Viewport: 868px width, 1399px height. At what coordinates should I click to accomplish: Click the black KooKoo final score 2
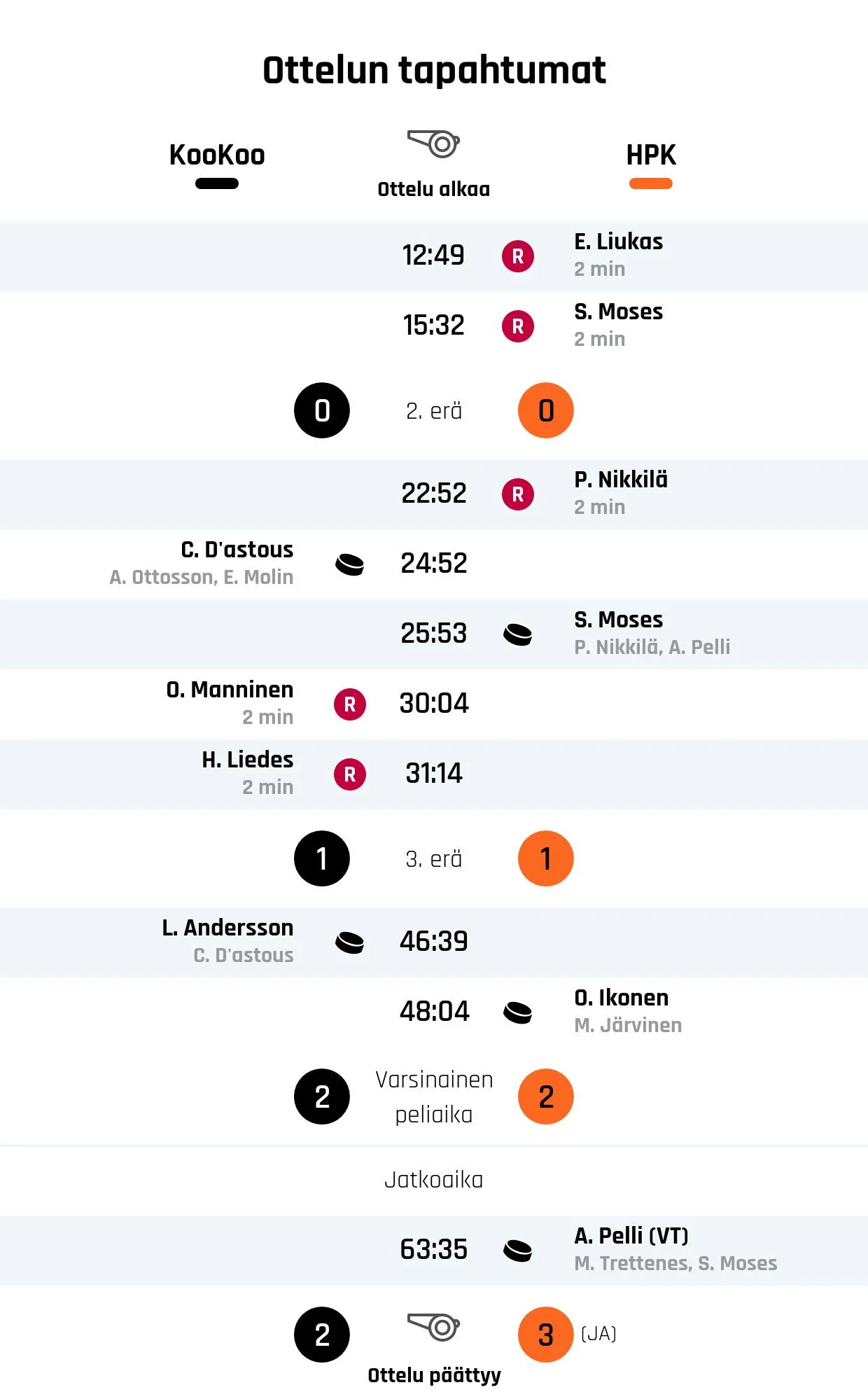(322, 1335)
